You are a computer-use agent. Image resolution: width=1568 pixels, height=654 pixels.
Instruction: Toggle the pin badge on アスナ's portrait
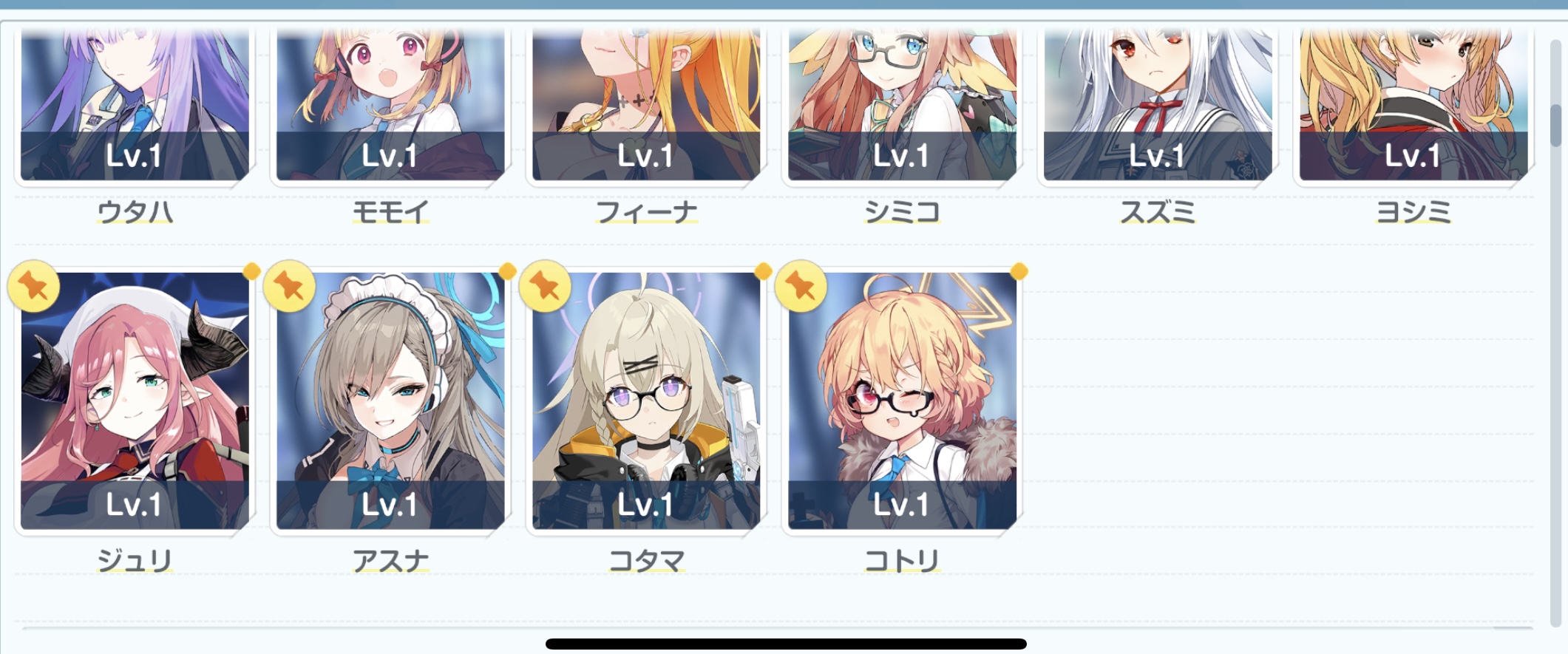tap(289, 286)
